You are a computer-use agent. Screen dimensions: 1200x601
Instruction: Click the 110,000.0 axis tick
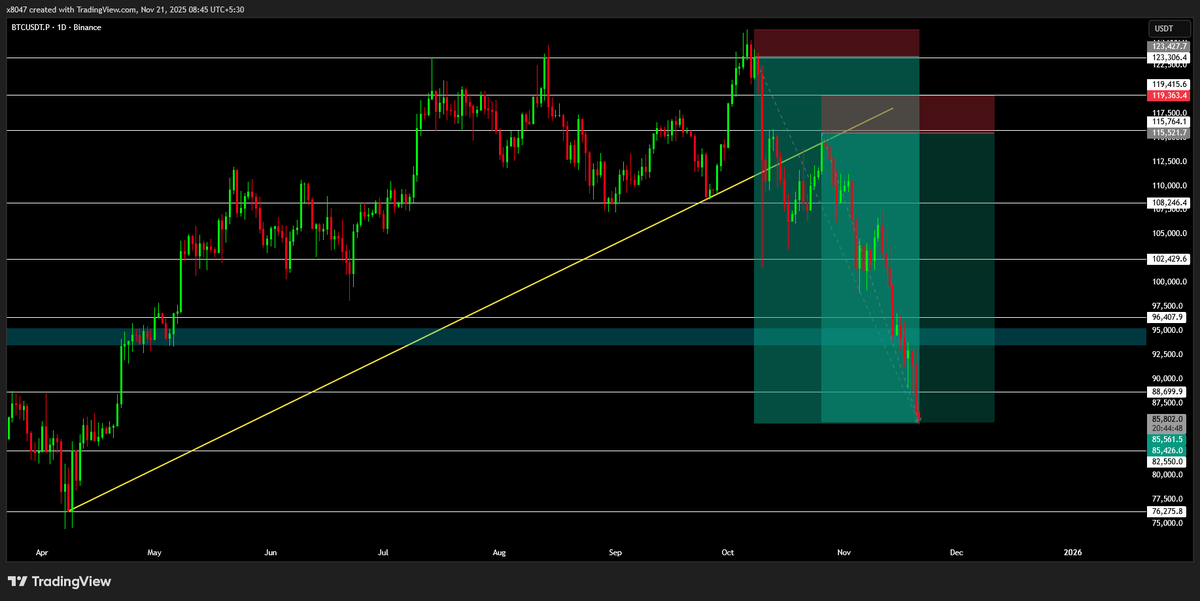1169,186
